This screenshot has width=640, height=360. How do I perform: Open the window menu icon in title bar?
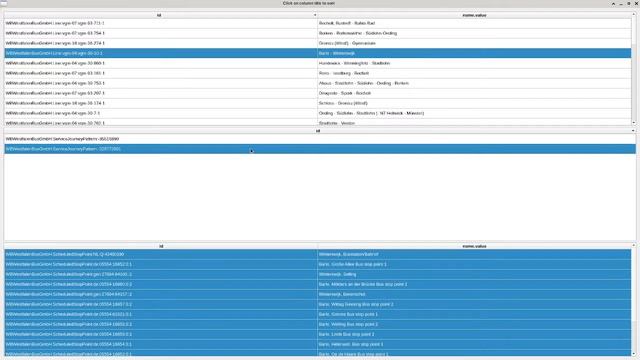(x=4, y=3)
